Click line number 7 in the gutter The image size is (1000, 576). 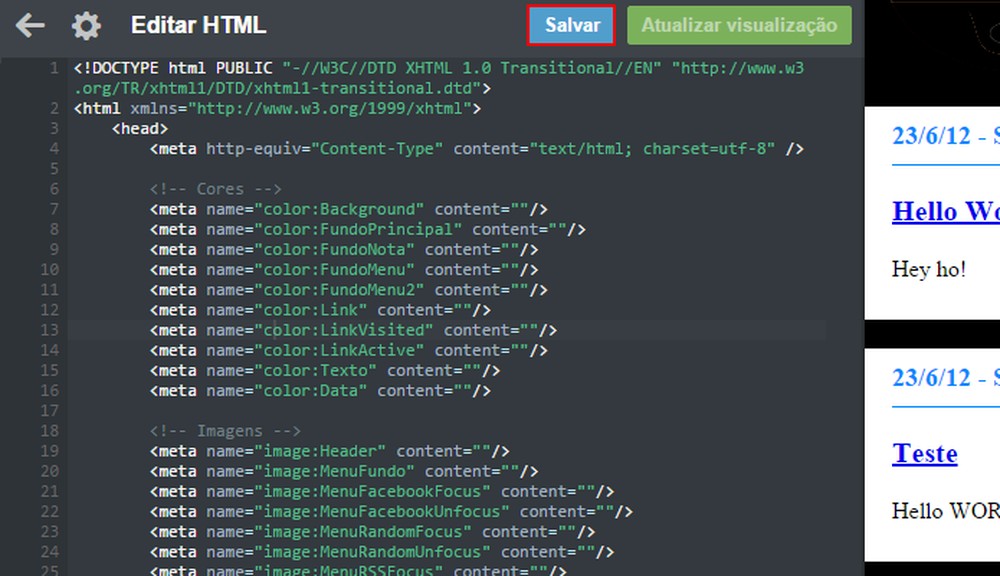point(55,208)
